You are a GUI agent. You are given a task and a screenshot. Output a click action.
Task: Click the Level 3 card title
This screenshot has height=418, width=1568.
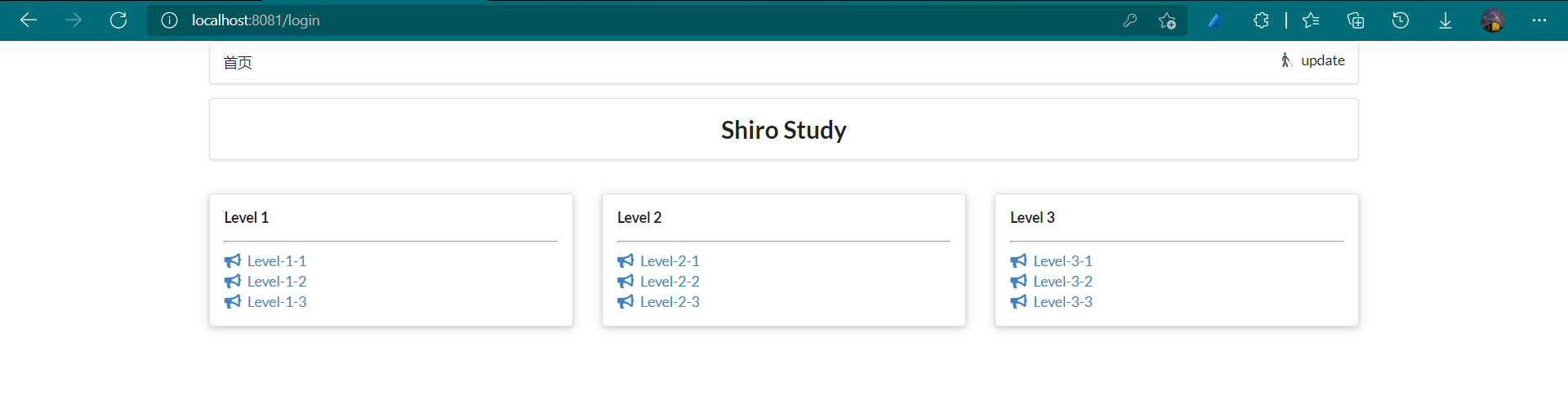tap(1032, 218)
